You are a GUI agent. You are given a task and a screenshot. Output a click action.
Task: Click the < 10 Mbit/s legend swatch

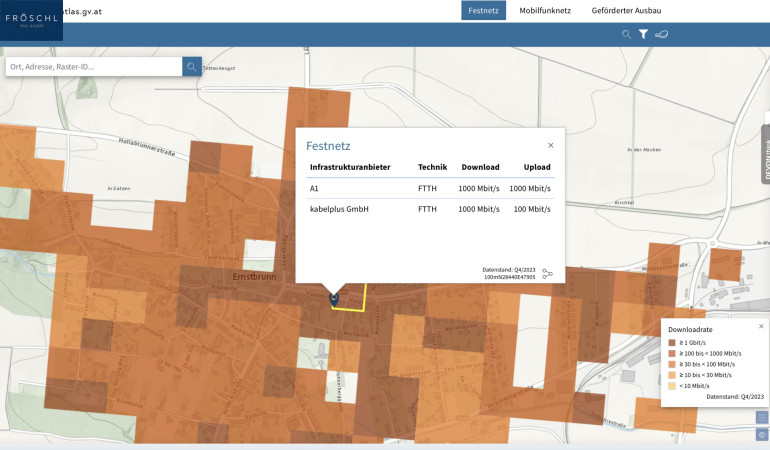(672, 385)
